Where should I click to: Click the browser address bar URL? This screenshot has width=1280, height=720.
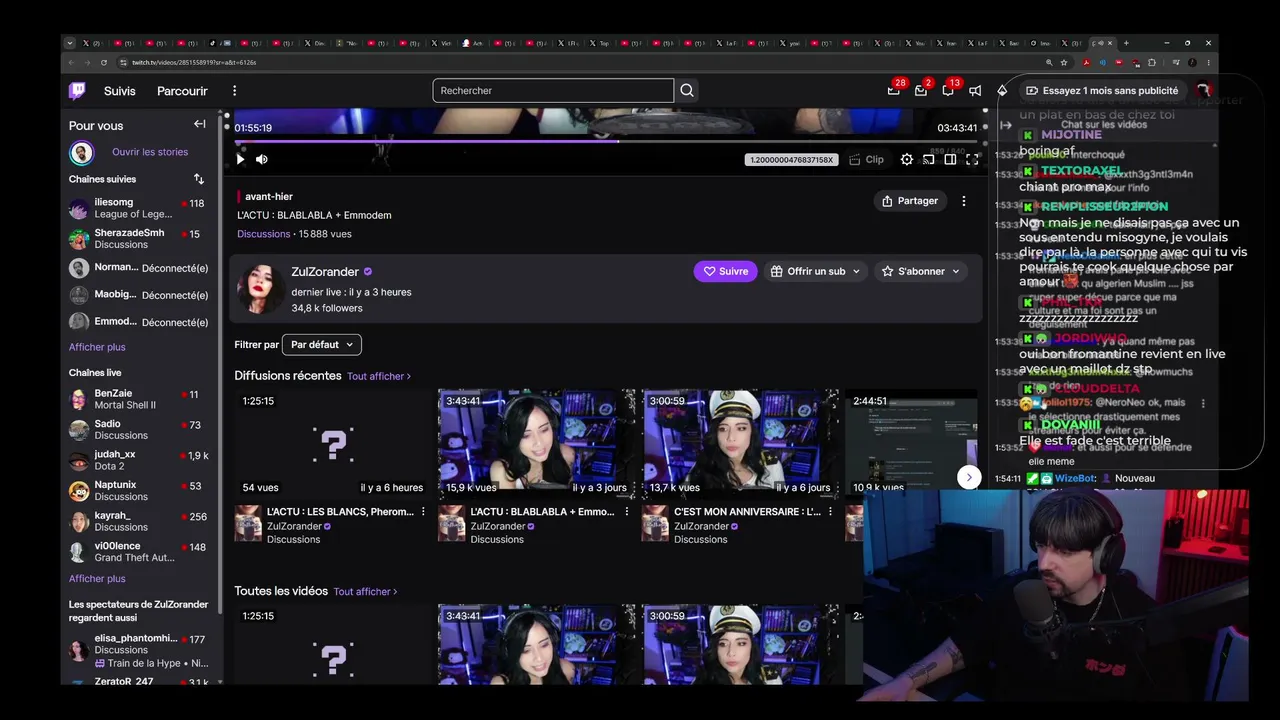pyautogui.click(x=194, y=62)
